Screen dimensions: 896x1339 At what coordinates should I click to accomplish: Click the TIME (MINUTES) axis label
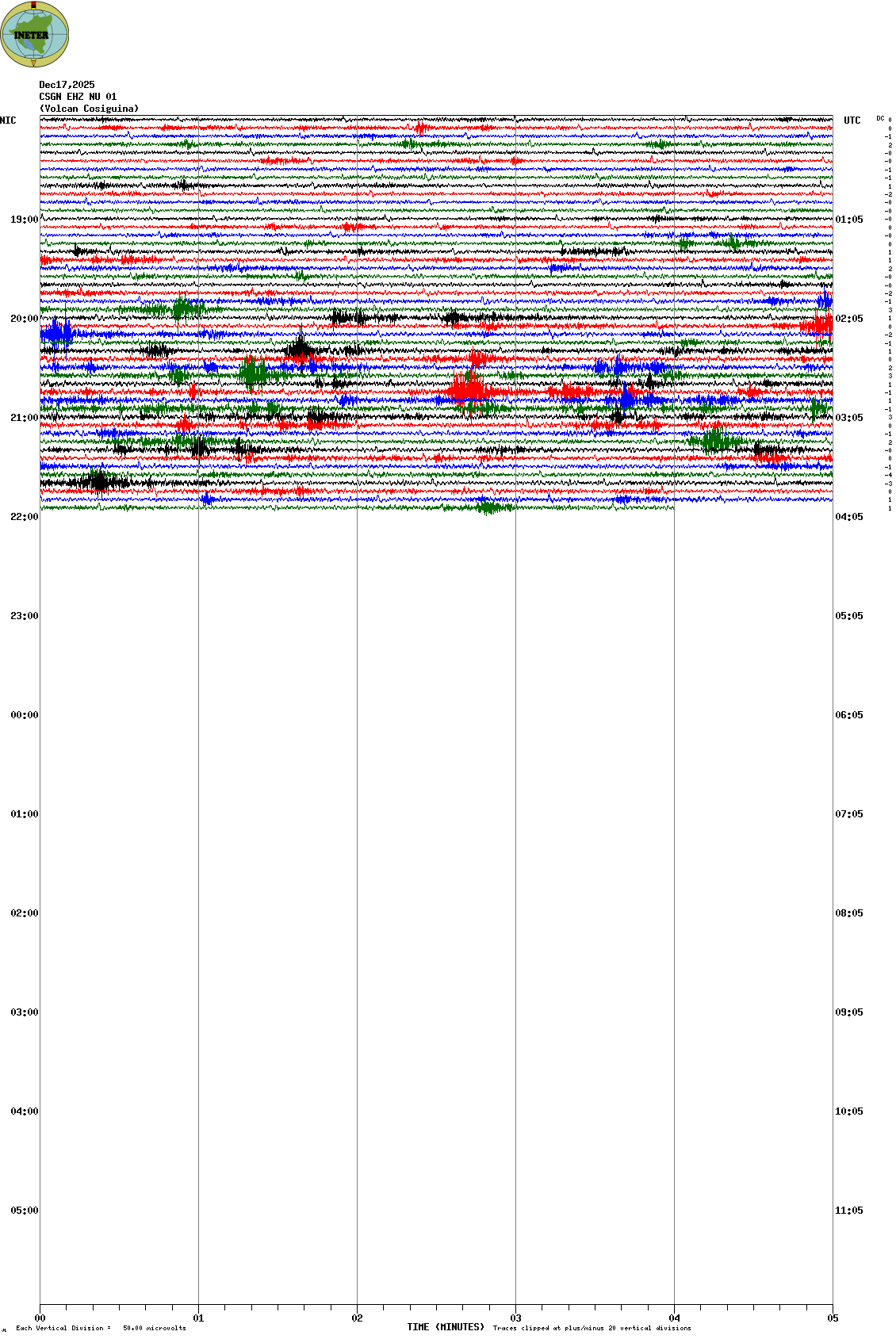coord(445,1327)
